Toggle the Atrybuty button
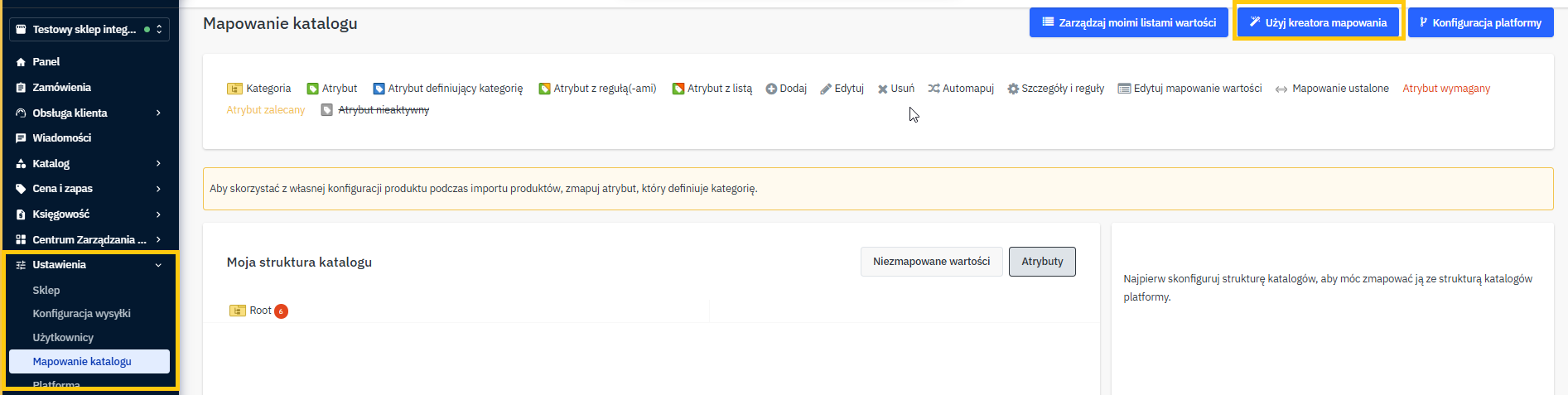Image resolution: width=1568 pixels, height=395 pixels. [x=1041, y=262]
